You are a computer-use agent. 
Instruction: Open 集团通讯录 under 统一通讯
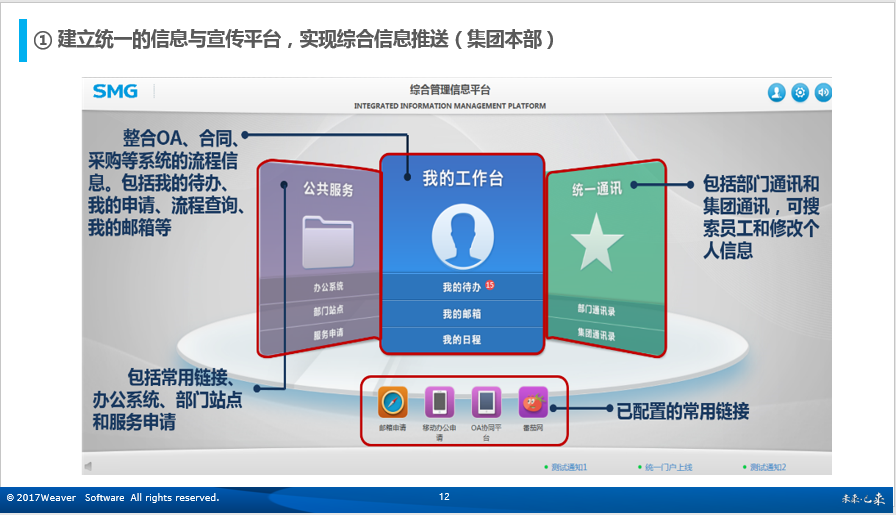tap(597, 334)
